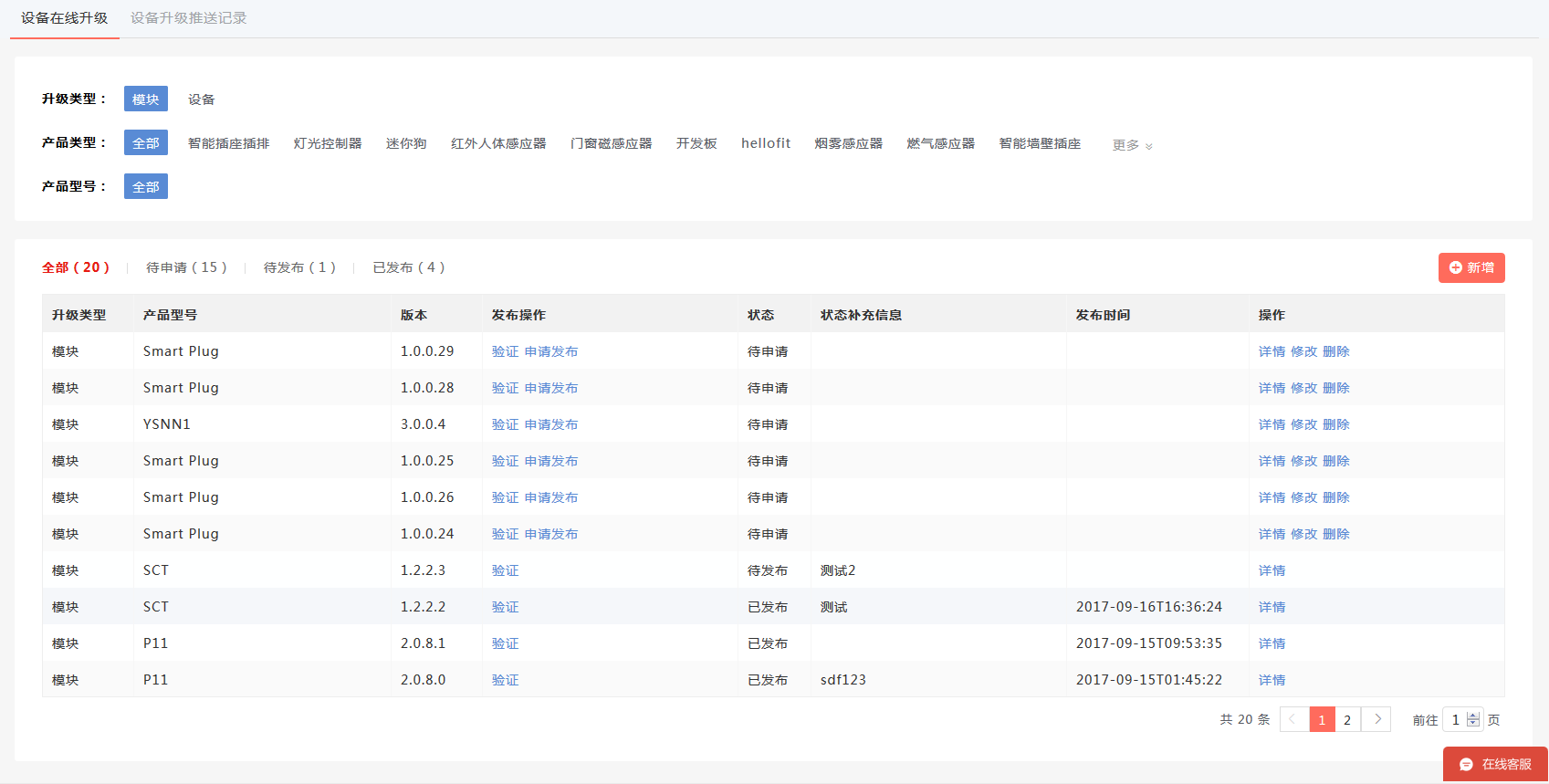This screenshot has width=1549, height=784.
Task: Click the 新增 add button
Action: tap(1471, 267)
